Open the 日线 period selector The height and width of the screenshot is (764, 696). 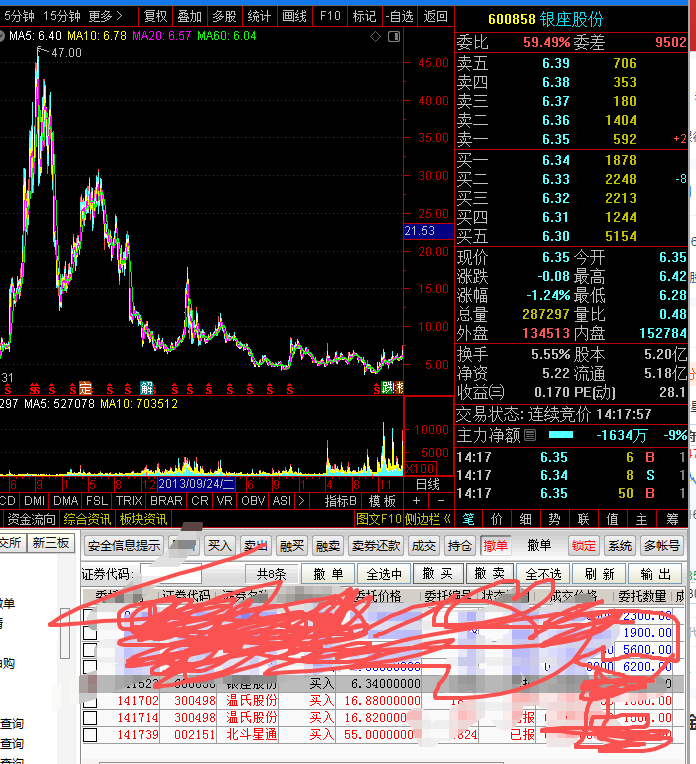coord(428,484)
